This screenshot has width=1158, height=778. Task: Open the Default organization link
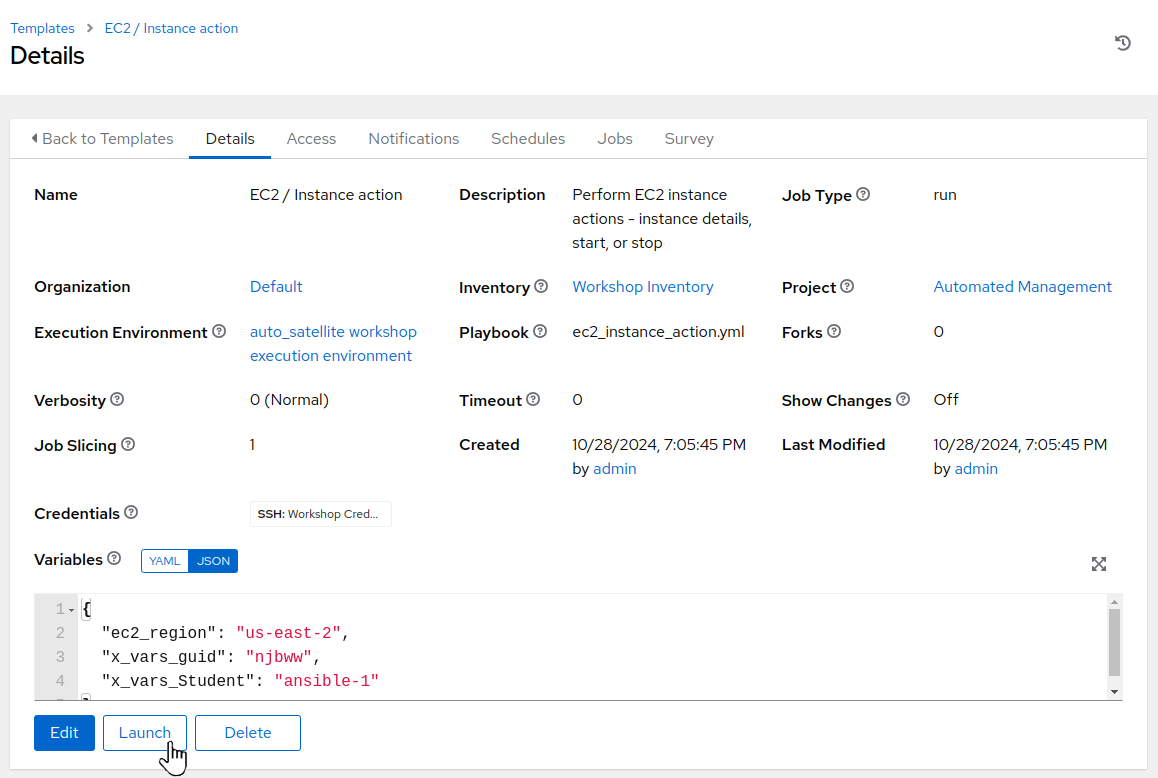click(275, 287)
